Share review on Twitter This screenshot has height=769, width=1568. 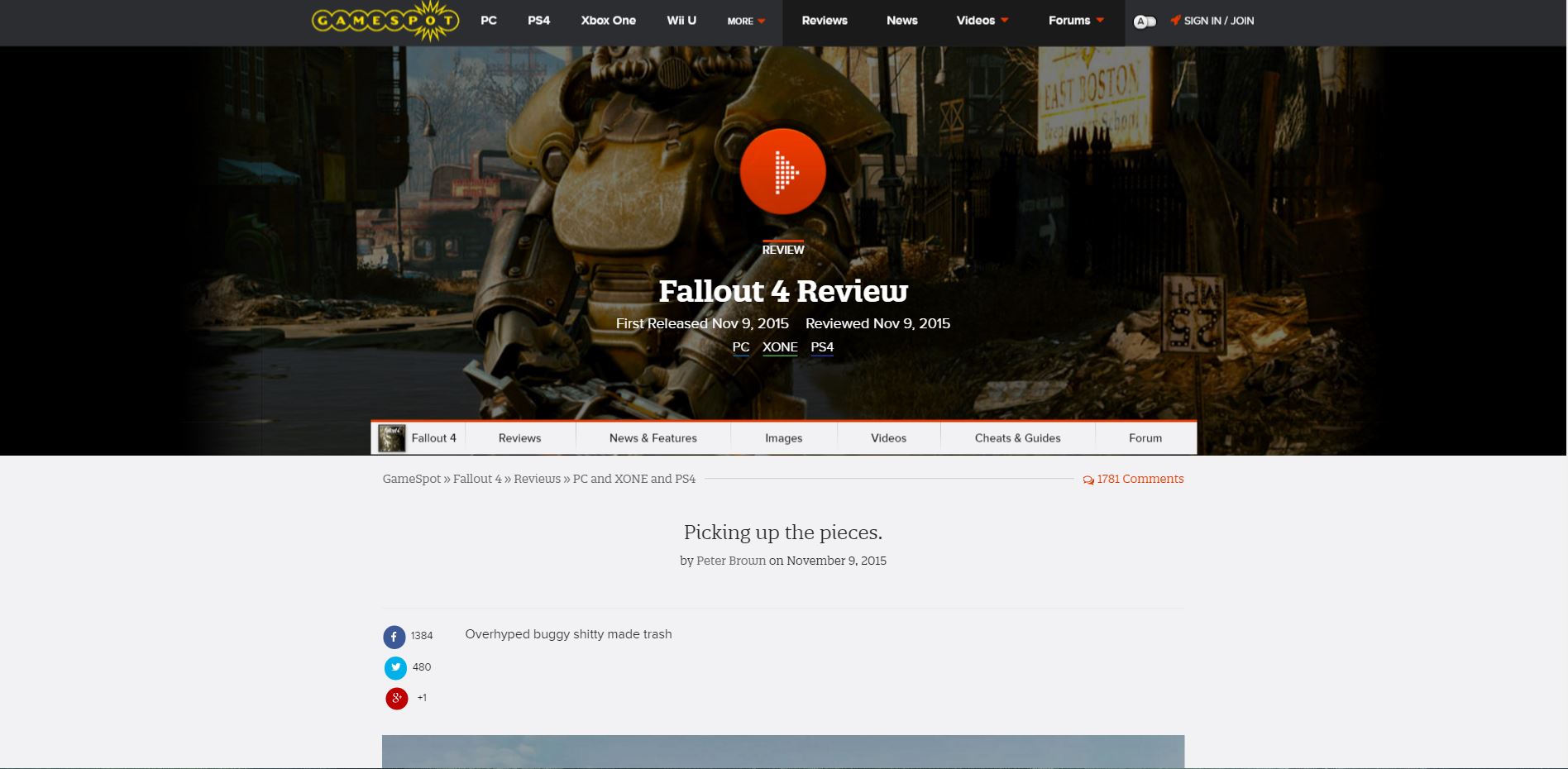(395, 667)
